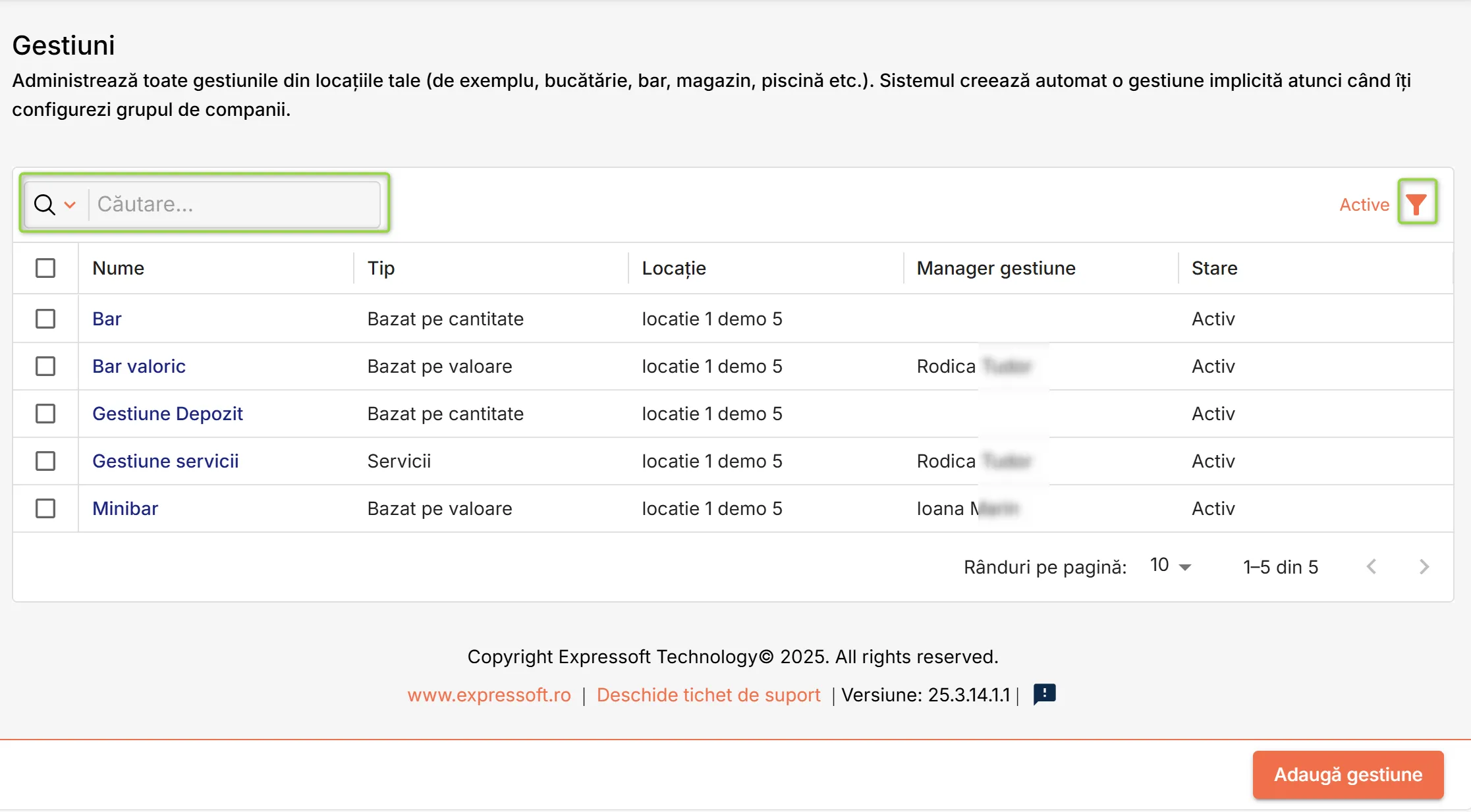Open the Gestiune Depozit link
This screenshot has width=1471, height=812.
[167, 414]
